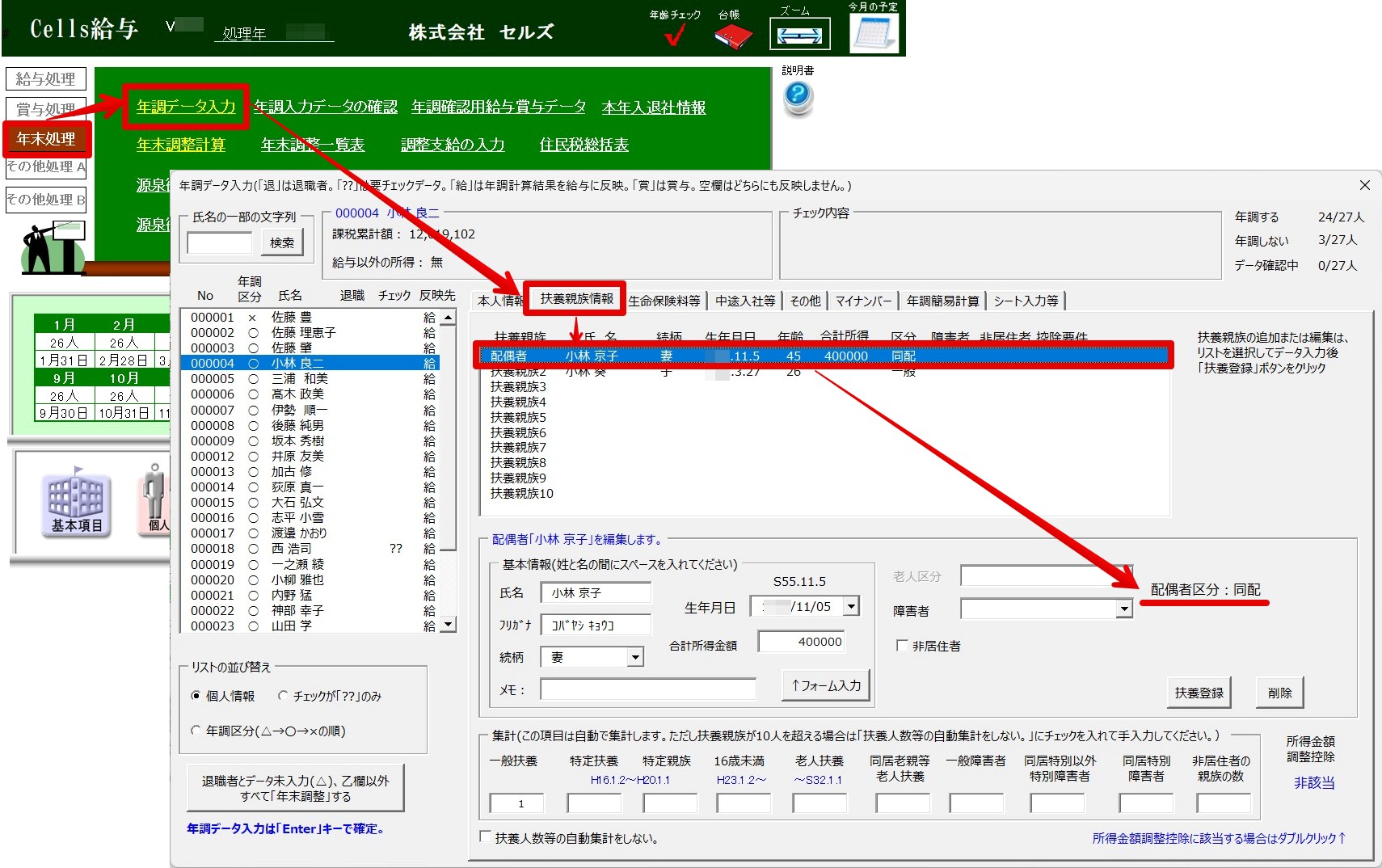Open the 年調簡易計算 tab
The height and width of the screenshot is (868, 1382).
pyautogui.click(x=942, y=301)
